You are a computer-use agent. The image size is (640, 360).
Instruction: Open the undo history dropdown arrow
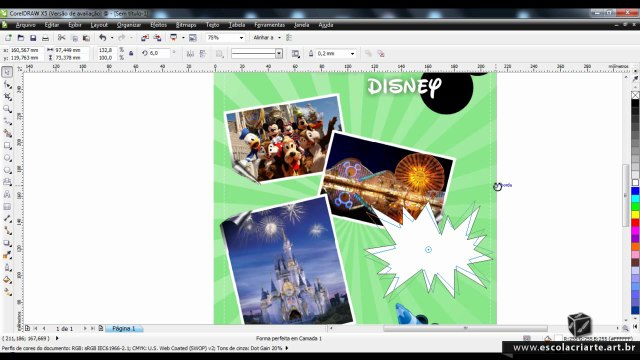click(112, 38)
